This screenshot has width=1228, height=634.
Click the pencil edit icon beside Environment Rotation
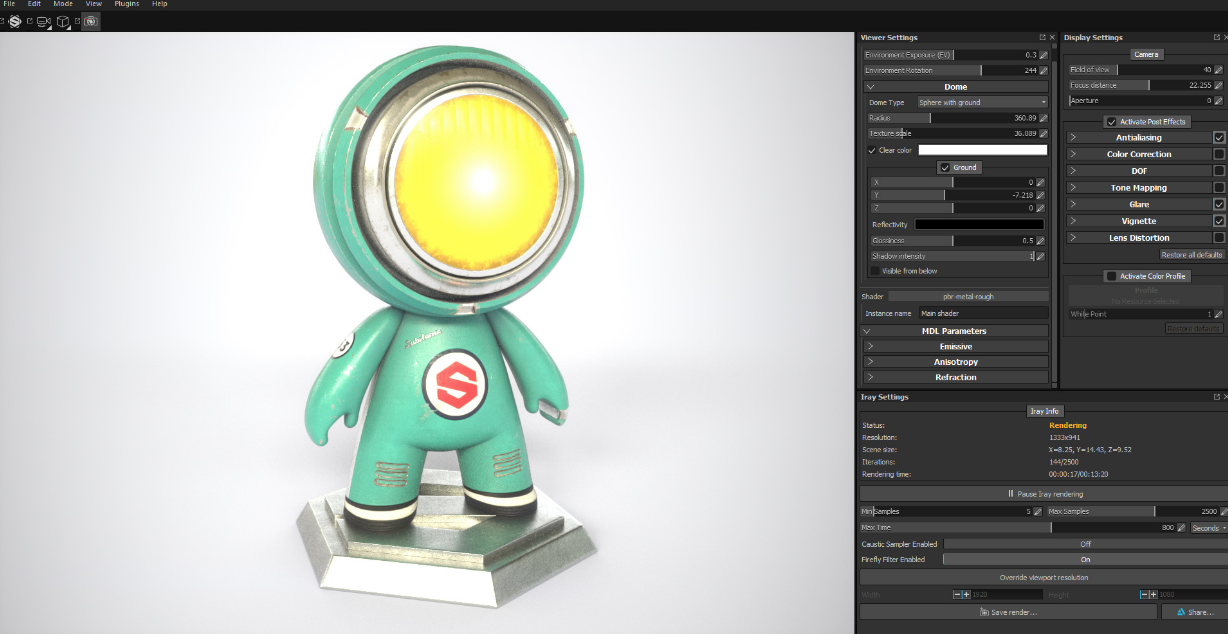pyautogui.click(x=1043, y=71)
